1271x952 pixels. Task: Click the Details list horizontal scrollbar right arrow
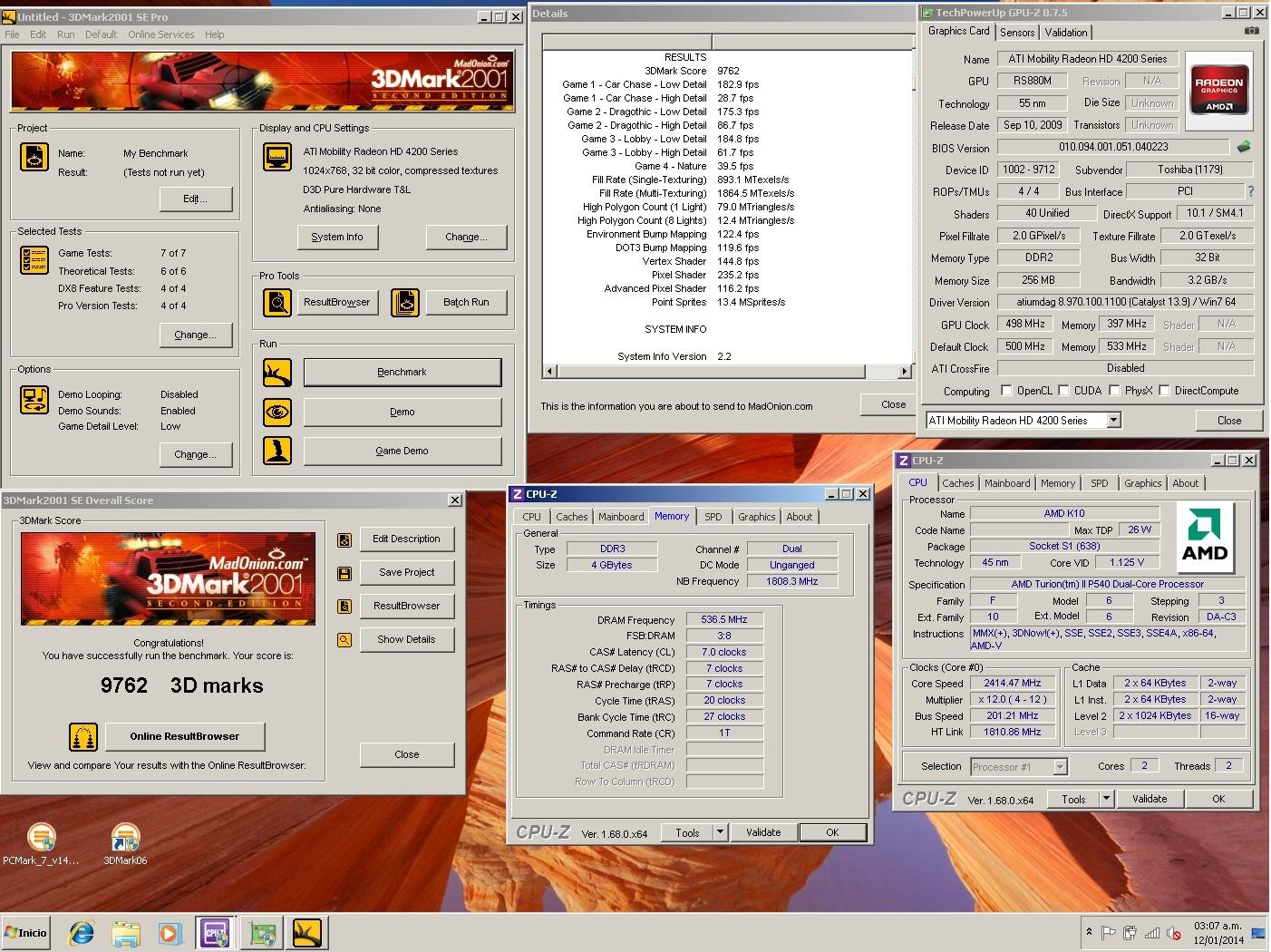(x=904, y=371)
